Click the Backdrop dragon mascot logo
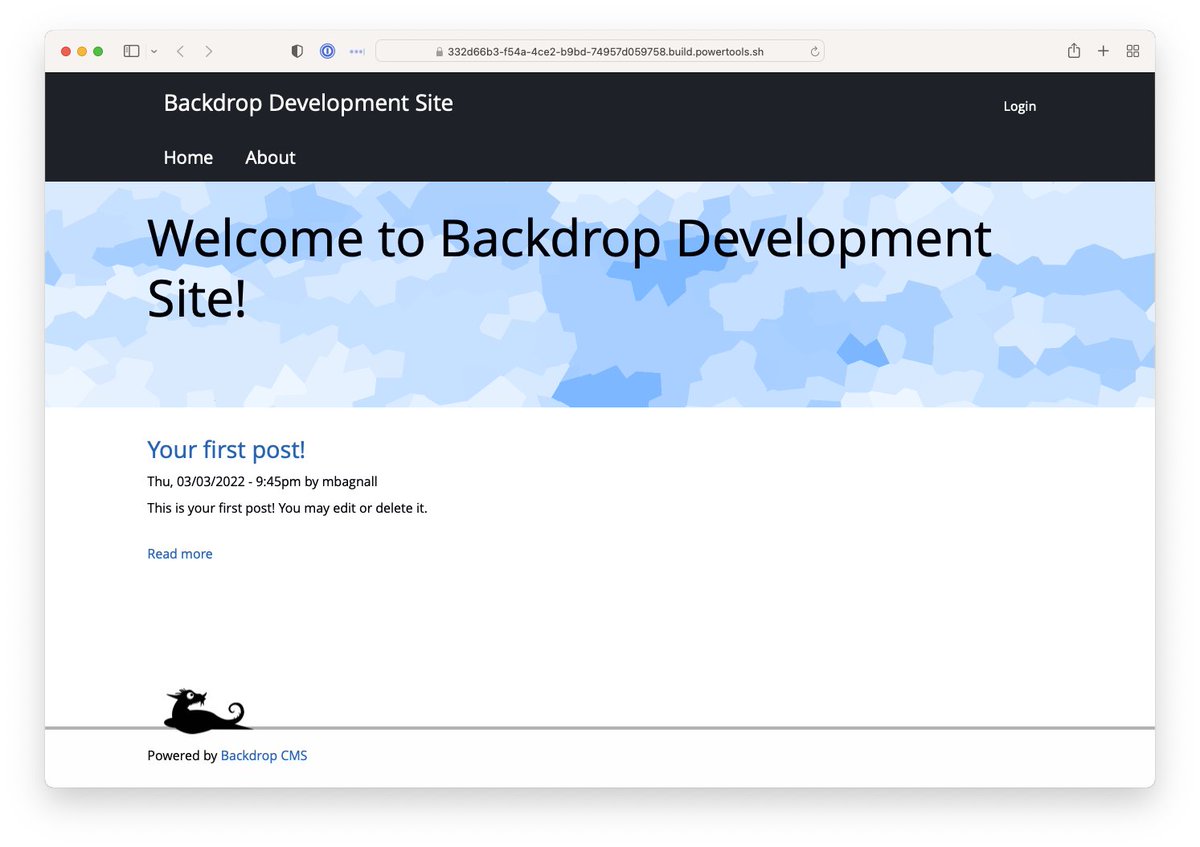 pos(207,710)
